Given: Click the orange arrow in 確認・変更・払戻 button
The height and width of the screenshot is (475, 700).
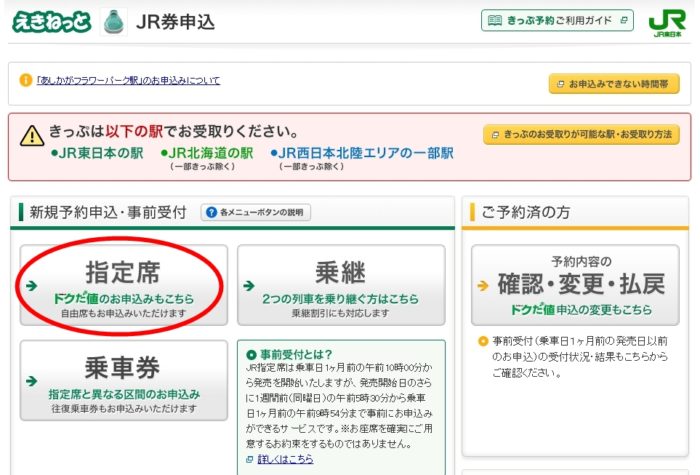Looking at the screenshot, I should [483, 286].
